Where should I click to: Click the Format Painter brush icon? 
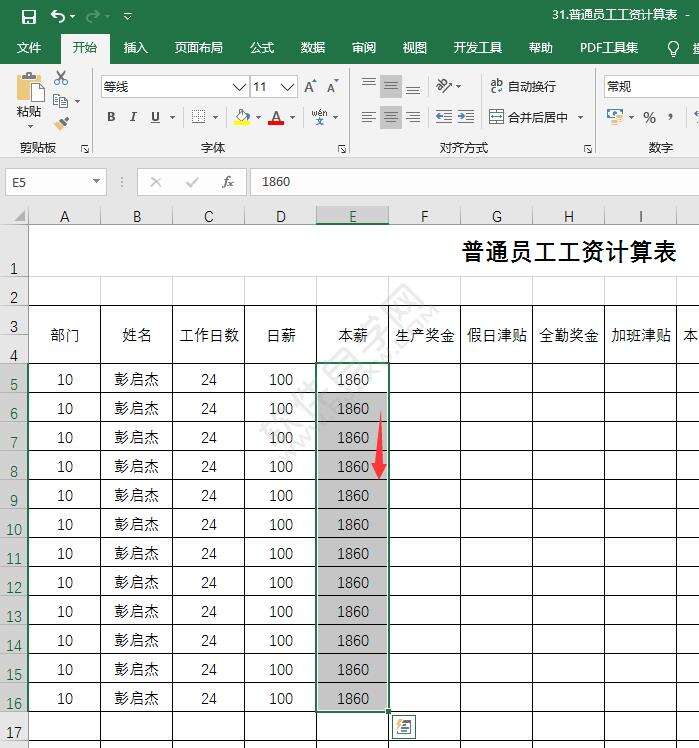61,124
